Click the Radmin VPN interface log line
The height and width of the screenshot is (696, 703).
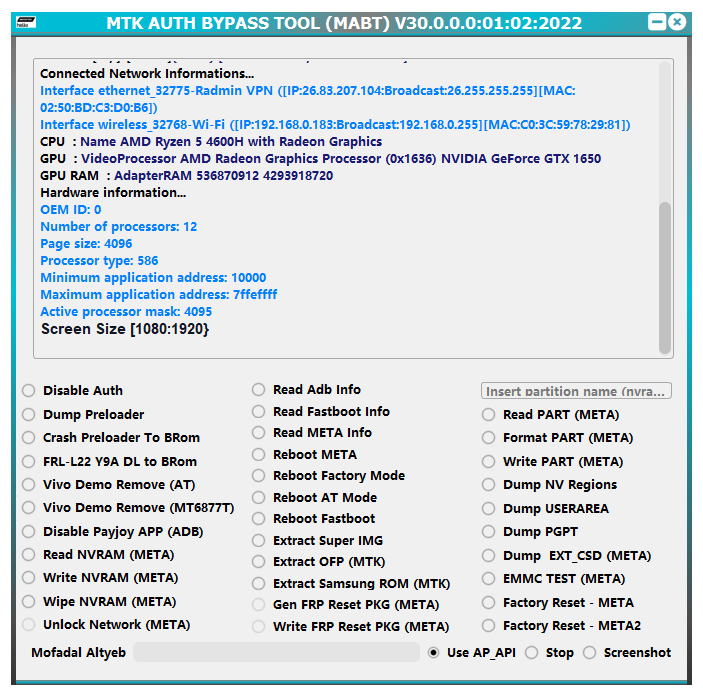tap(308, 99)
